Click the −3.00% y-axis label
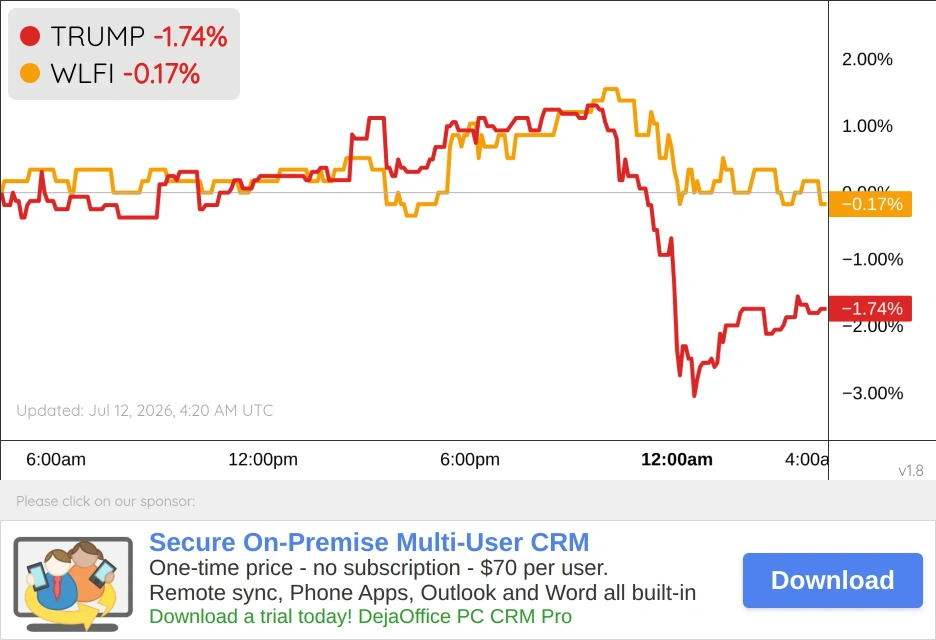Image resolution: width=936 pixels, height=640 pixels. click(872, 393)
